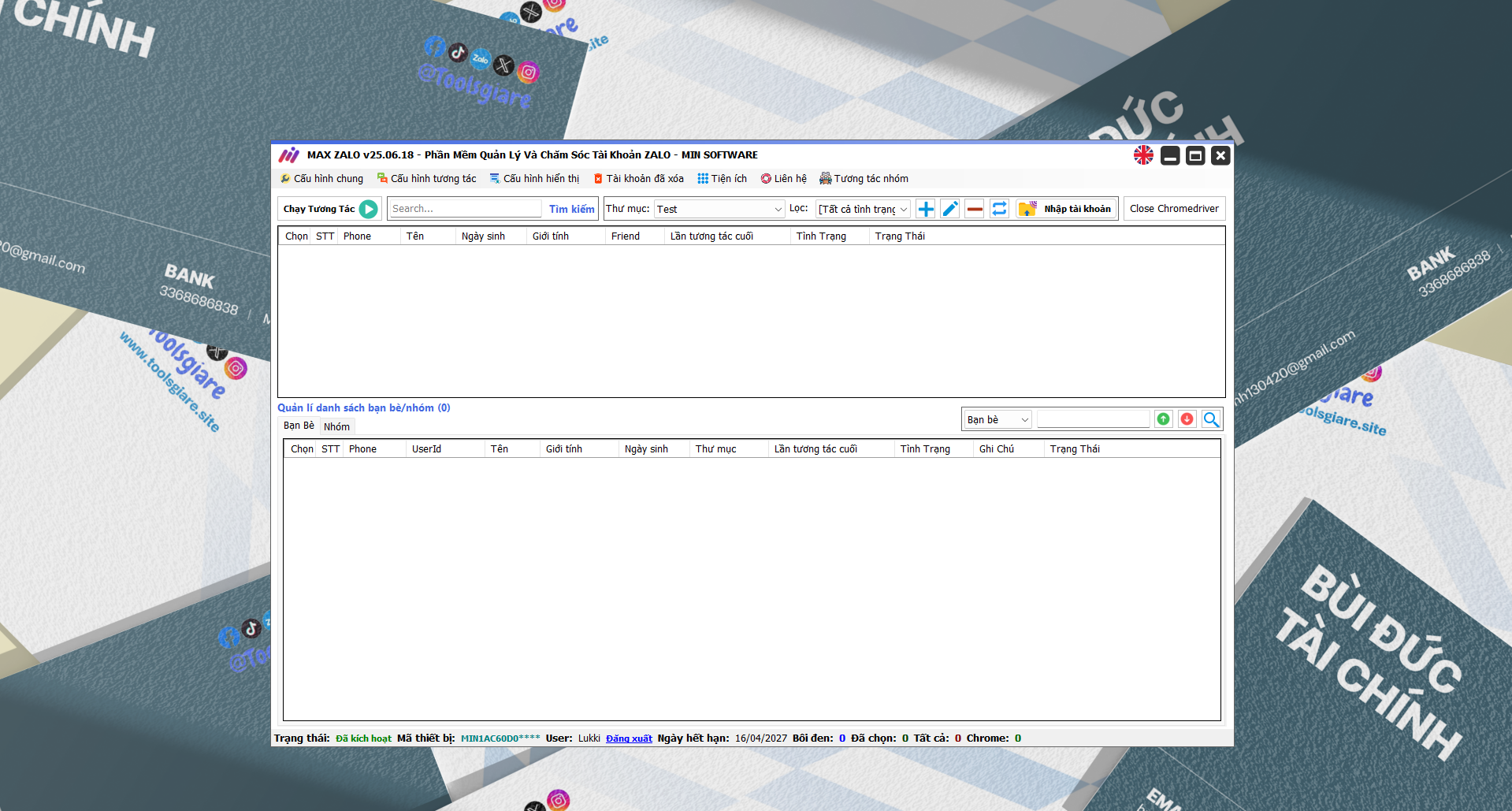Switch to the Nhóm tab
1512x811 pixels.
click(x=336, y=426)
